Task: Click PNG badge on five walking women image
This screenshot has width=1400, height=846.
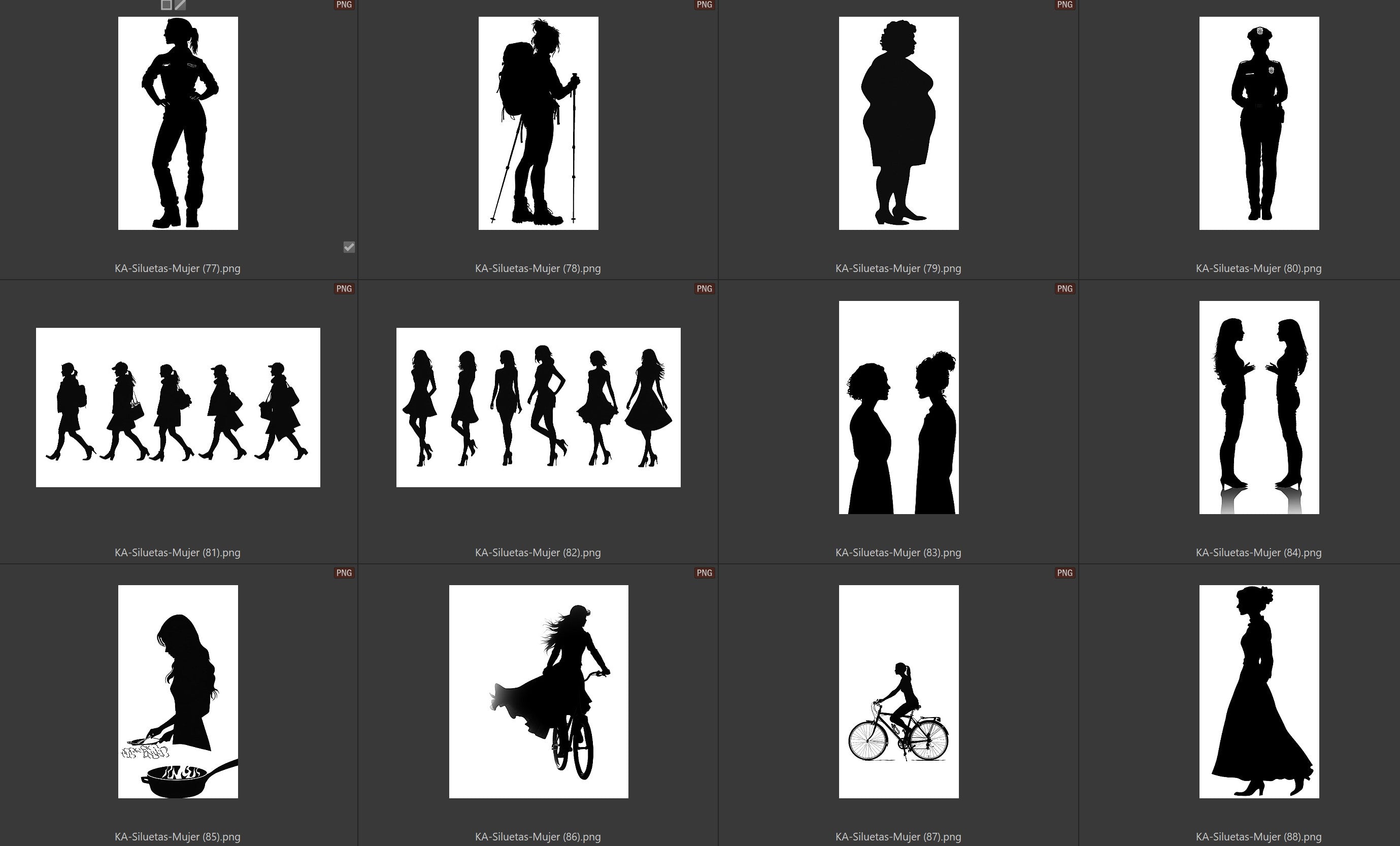Action: click(x=344, y=289)
